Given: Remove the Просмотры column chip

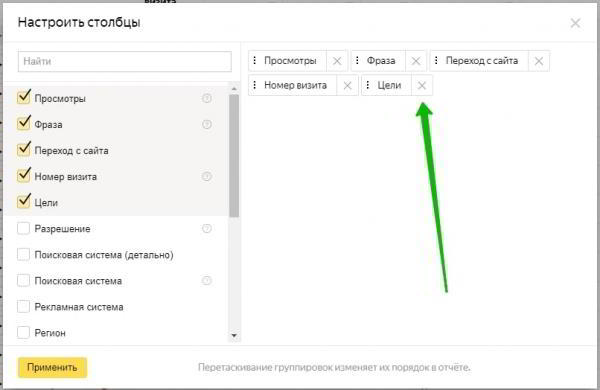Looking at the screenshot, I should (337, 61).
